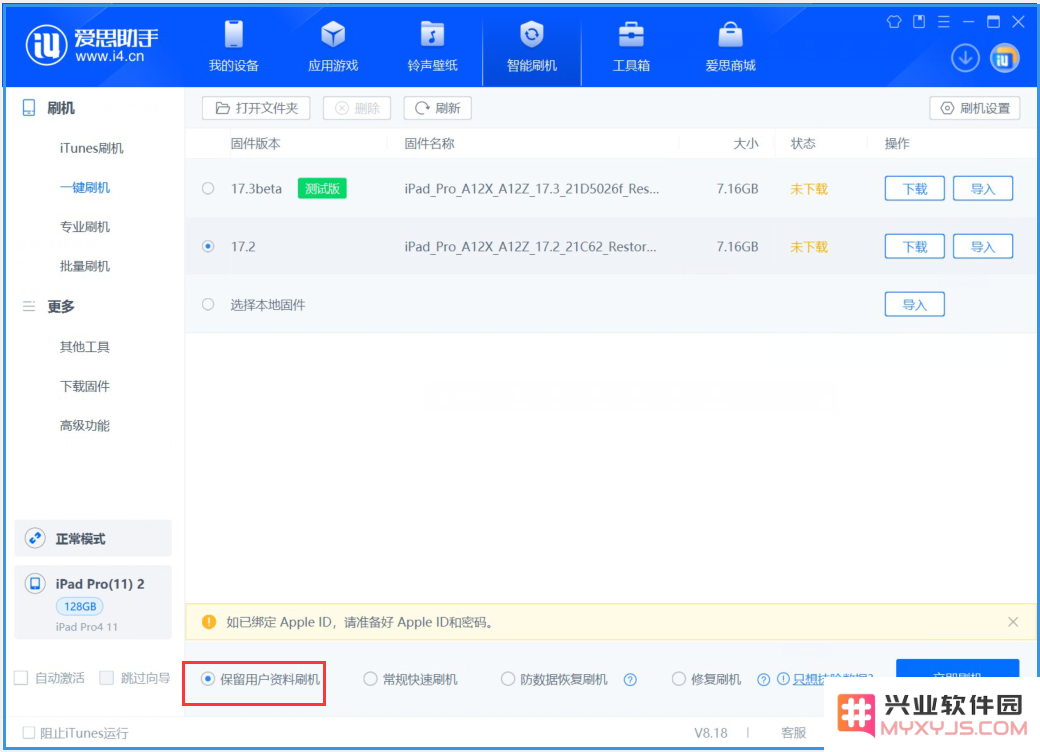Click the 正常模式 mode indicator
Screen dimensions: 1040x752
[x=93, y=538]
